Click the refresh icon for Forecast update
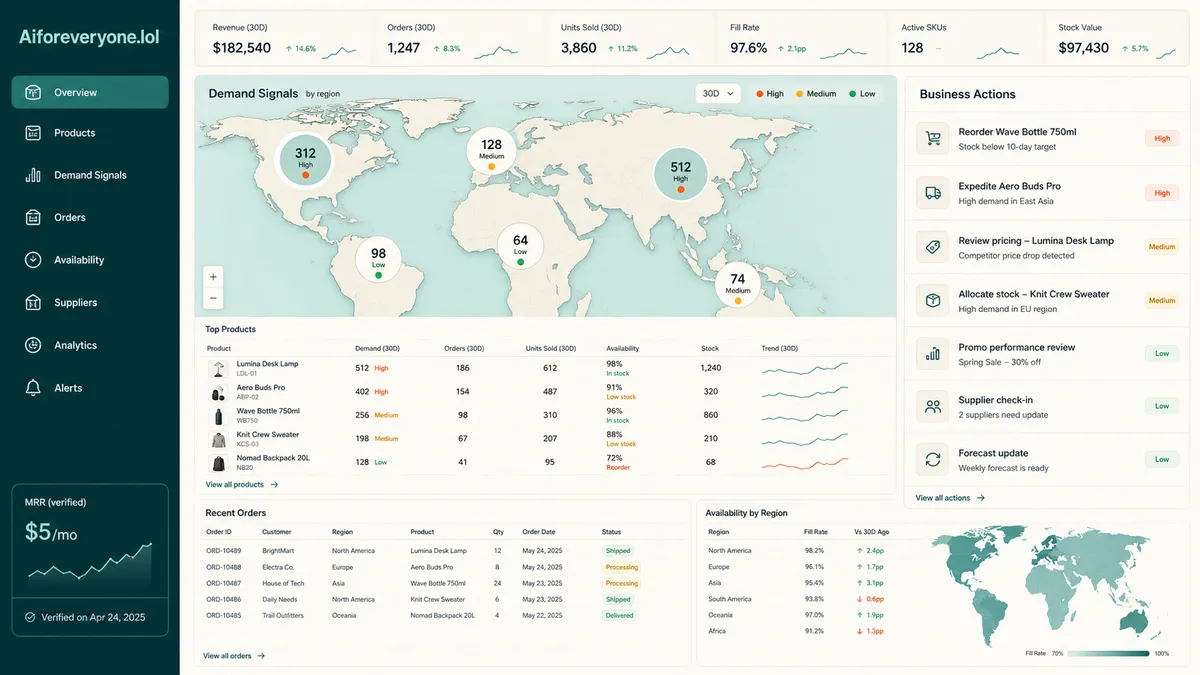Screen dimensions: 1200x675 (933, 459)
